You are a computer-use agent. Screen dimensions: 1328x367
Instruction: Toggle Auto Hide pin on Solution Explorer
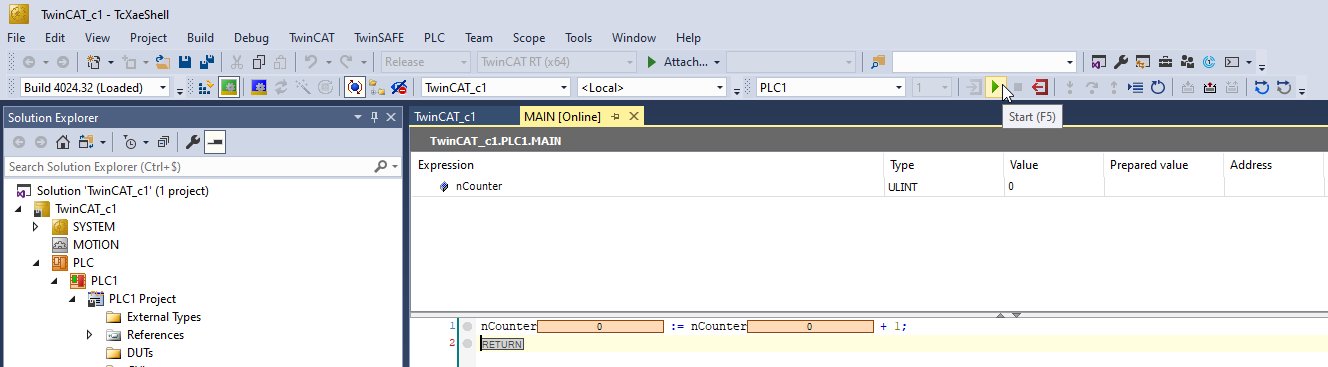tap(374, 117)
